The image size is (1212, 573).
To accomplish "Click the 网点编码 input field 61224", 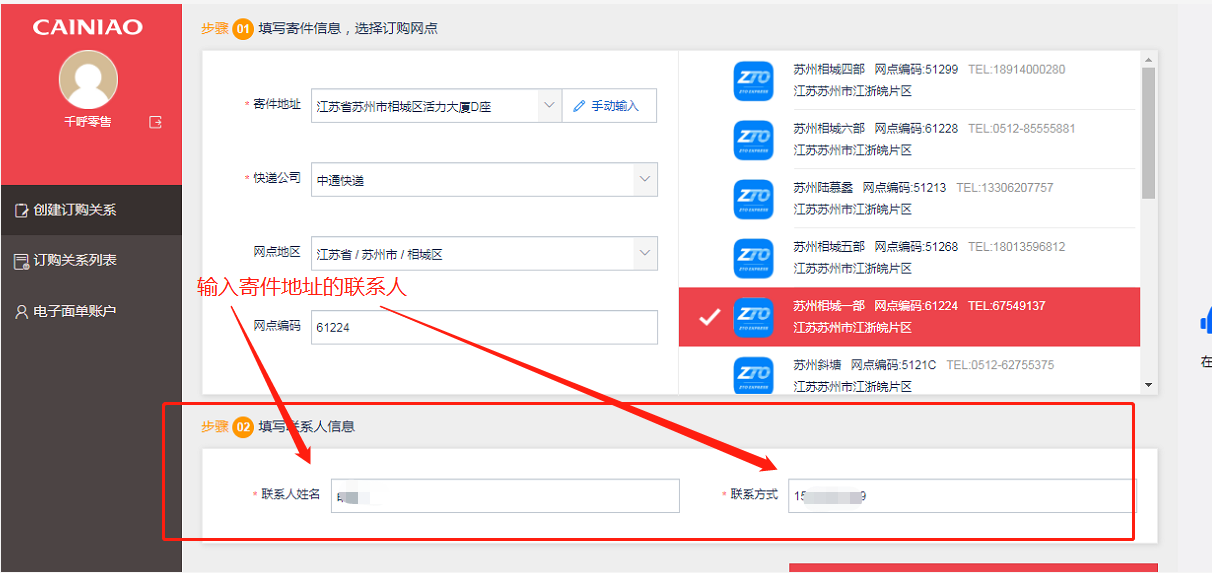I will [x=484, y=327].
